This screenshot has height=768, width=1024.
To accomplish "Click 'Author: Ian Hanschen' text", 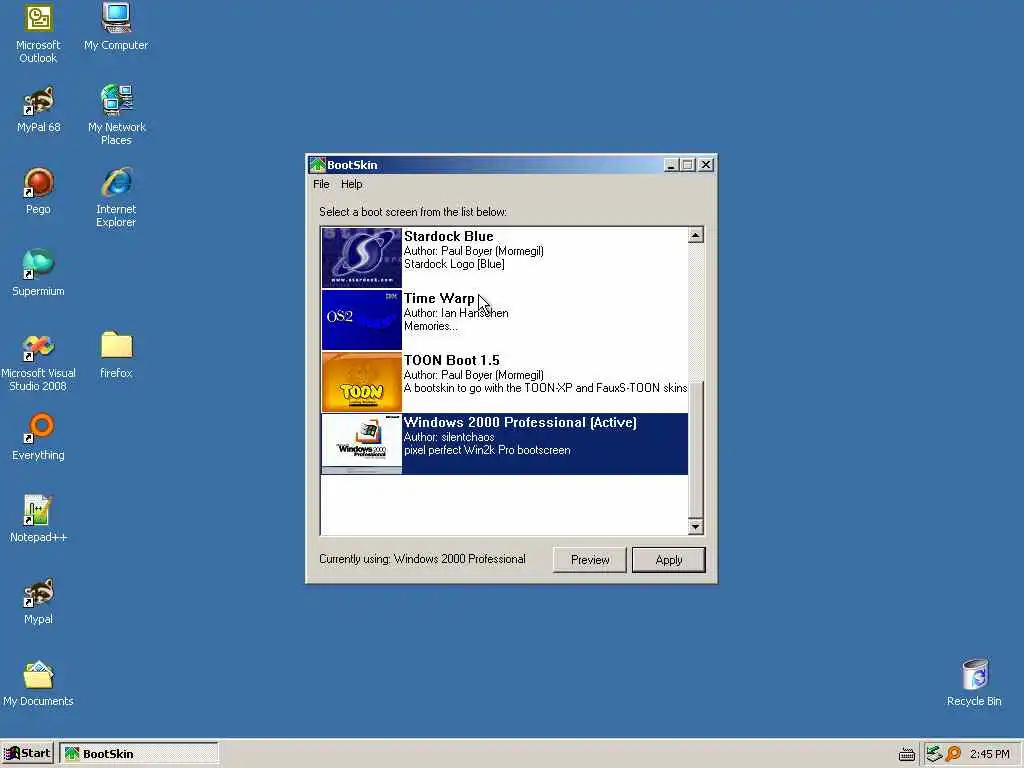I will pos(456,313).
